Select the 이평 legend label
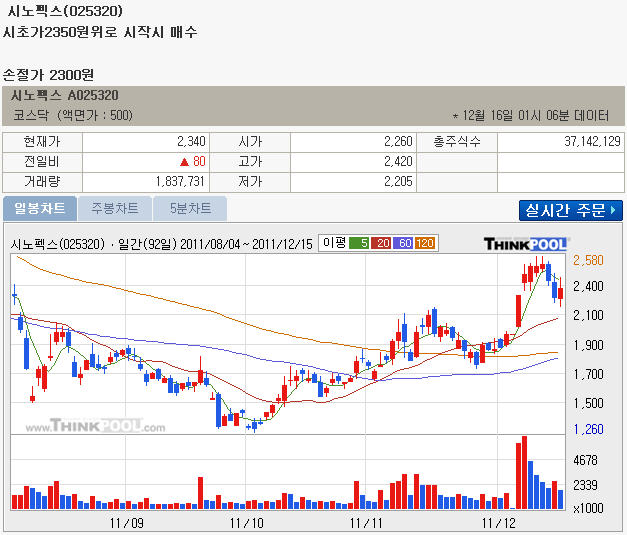The height and width of the screenshot is (535, 627). (334, 243)
